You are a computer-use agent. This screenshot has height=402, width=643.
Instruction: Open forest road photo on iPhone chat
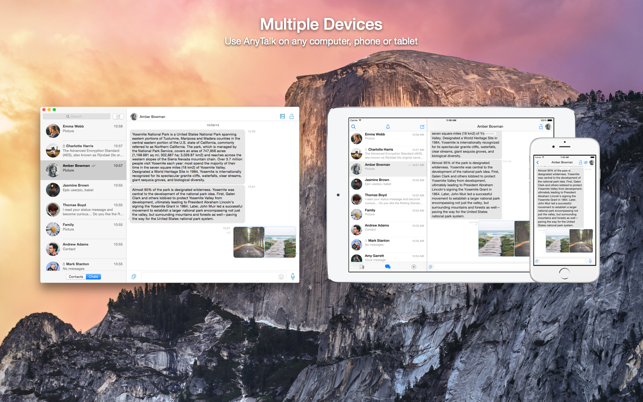pyautogui.click(x=581, y=241)
